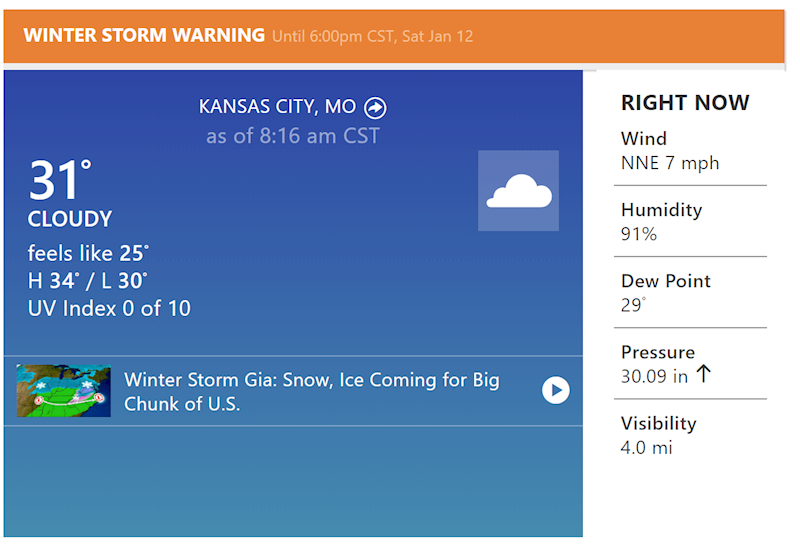The width and height of the screenshot is (800, 546).
Task: Click the Dew Point 29° value
Action: tap(633, 305)
